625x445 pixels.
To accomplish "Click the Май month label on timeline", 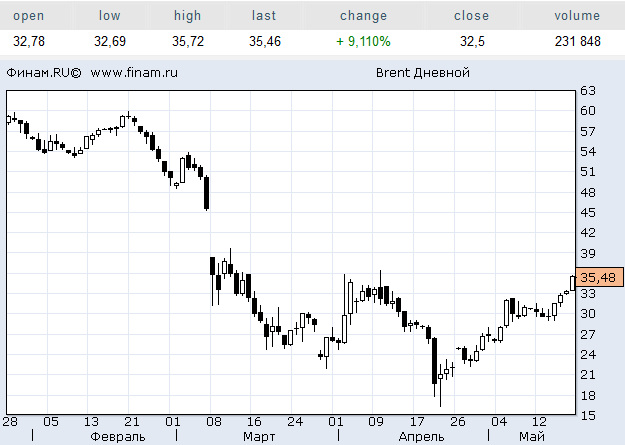I will [531, 437].
